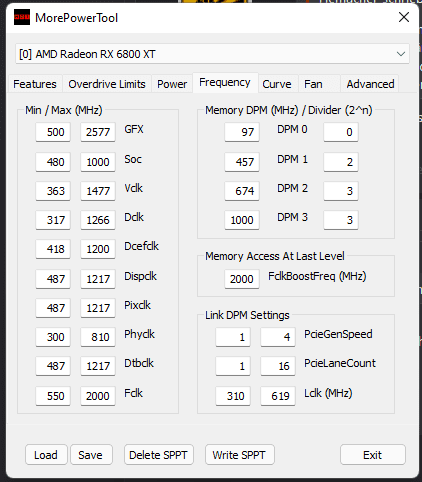Image resolution: width=422 pixels, height=482 pixels.
Task: Edit the Fclk maximum field
Action: pyautogui.click(x=98, y=396)
